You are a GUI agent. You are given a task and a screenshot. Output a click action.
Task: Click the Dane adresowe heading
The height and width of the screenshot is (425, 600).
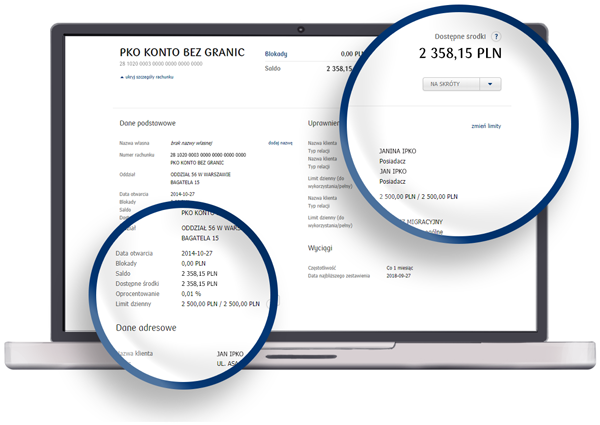(x=146, y=328)
